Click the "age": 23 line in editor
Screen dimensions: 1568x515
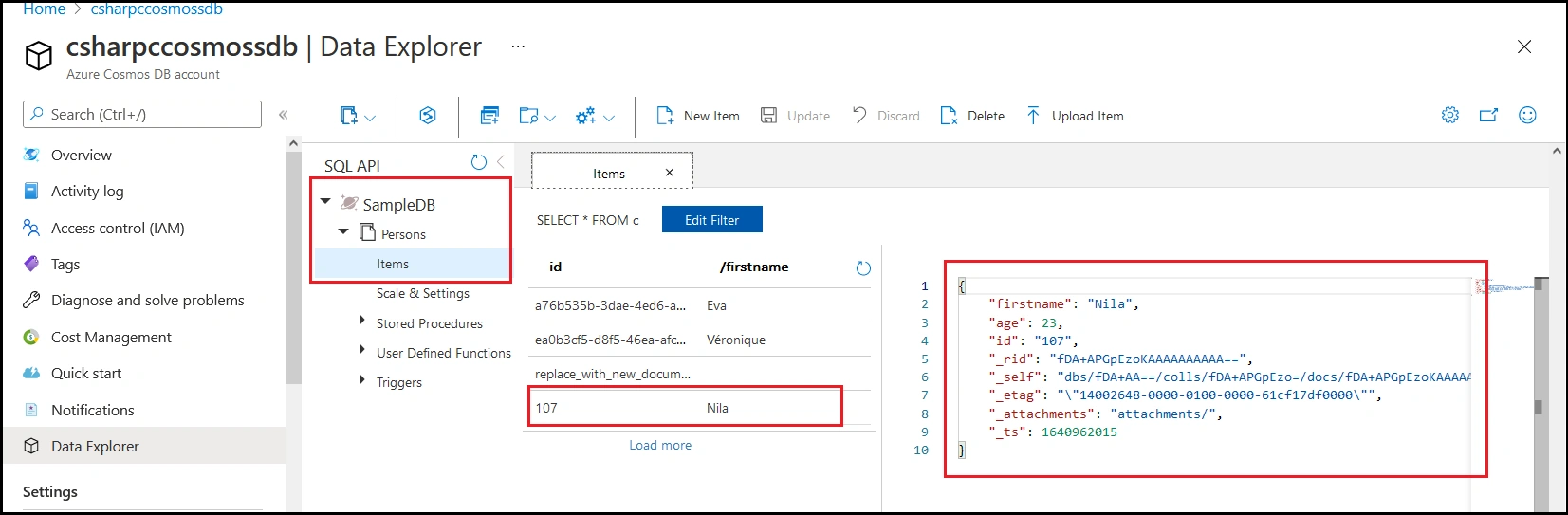pyautogui.click(x=1025, y=322)
